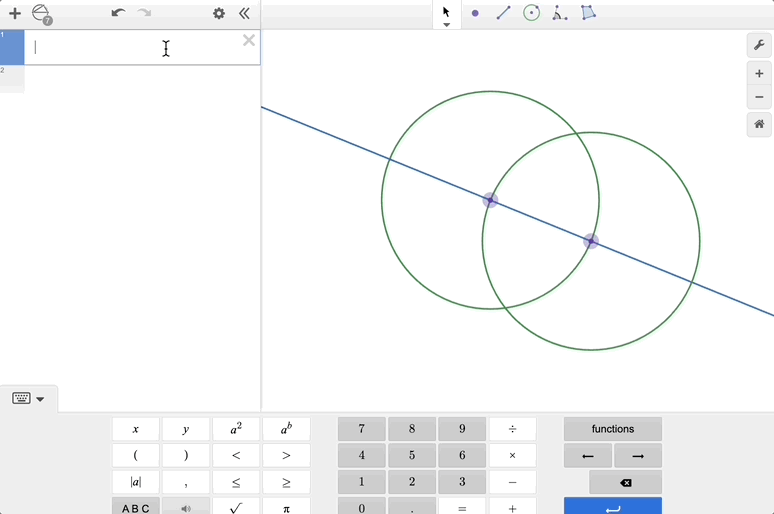Open the Add Item plus menu

tap(15, 14)
